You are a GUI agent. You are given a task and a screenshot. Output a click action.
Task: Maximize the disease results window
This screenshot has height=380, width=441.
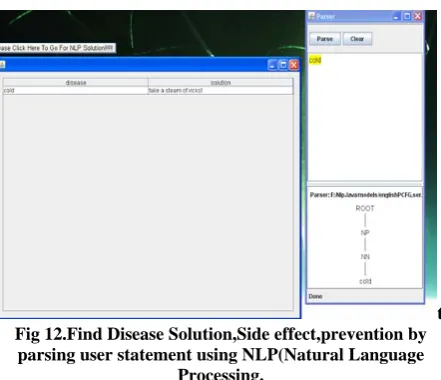coord(283,65)
